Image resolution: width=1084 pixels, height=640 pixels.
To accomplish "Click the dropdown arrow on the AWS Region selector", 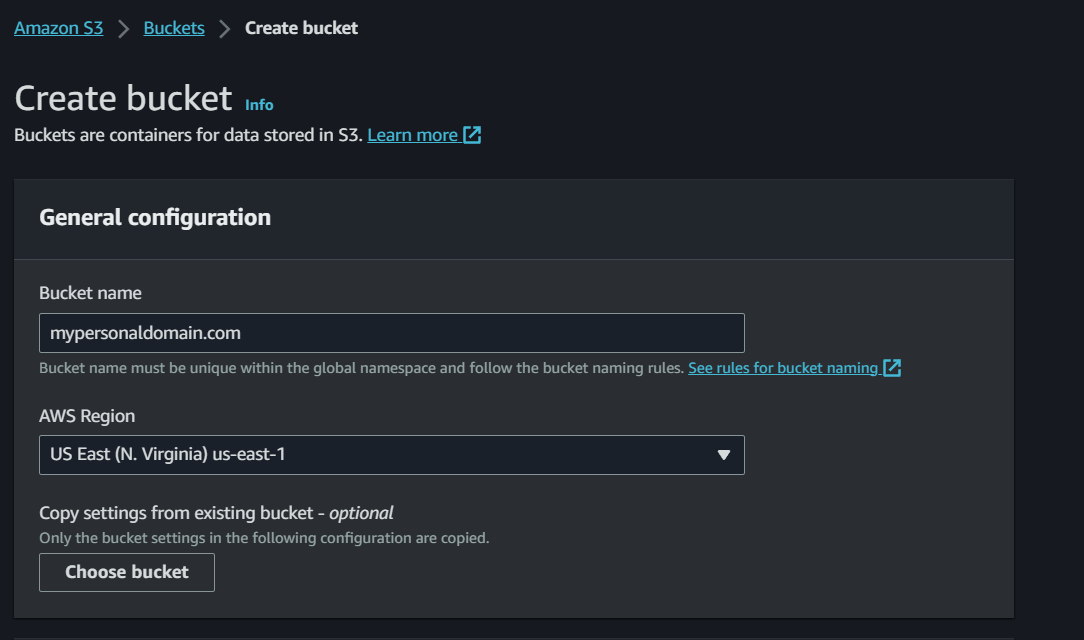I will [725, 455].
